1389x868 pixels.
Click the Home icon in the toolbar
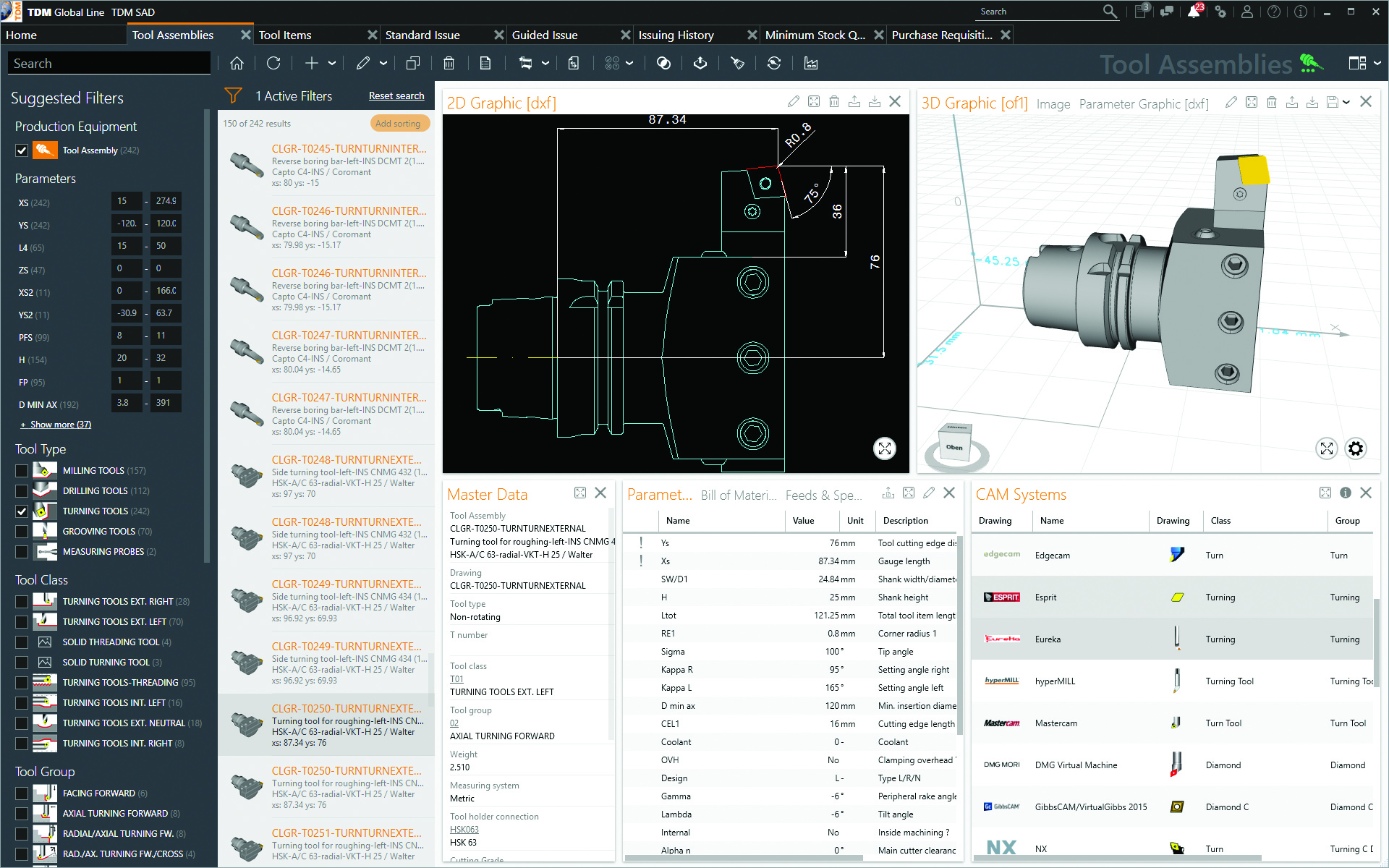tap(237, 64)
